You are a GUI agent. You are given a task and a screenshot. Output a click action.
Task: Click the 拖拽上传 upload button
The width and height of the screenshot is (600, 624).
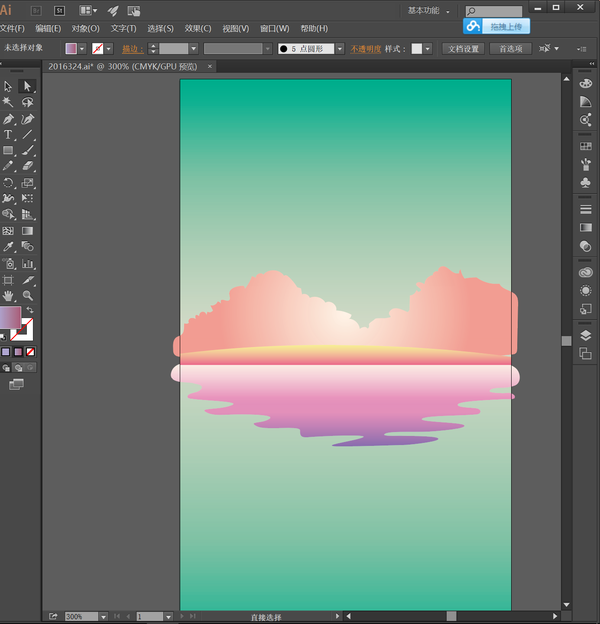coord(497,26)
